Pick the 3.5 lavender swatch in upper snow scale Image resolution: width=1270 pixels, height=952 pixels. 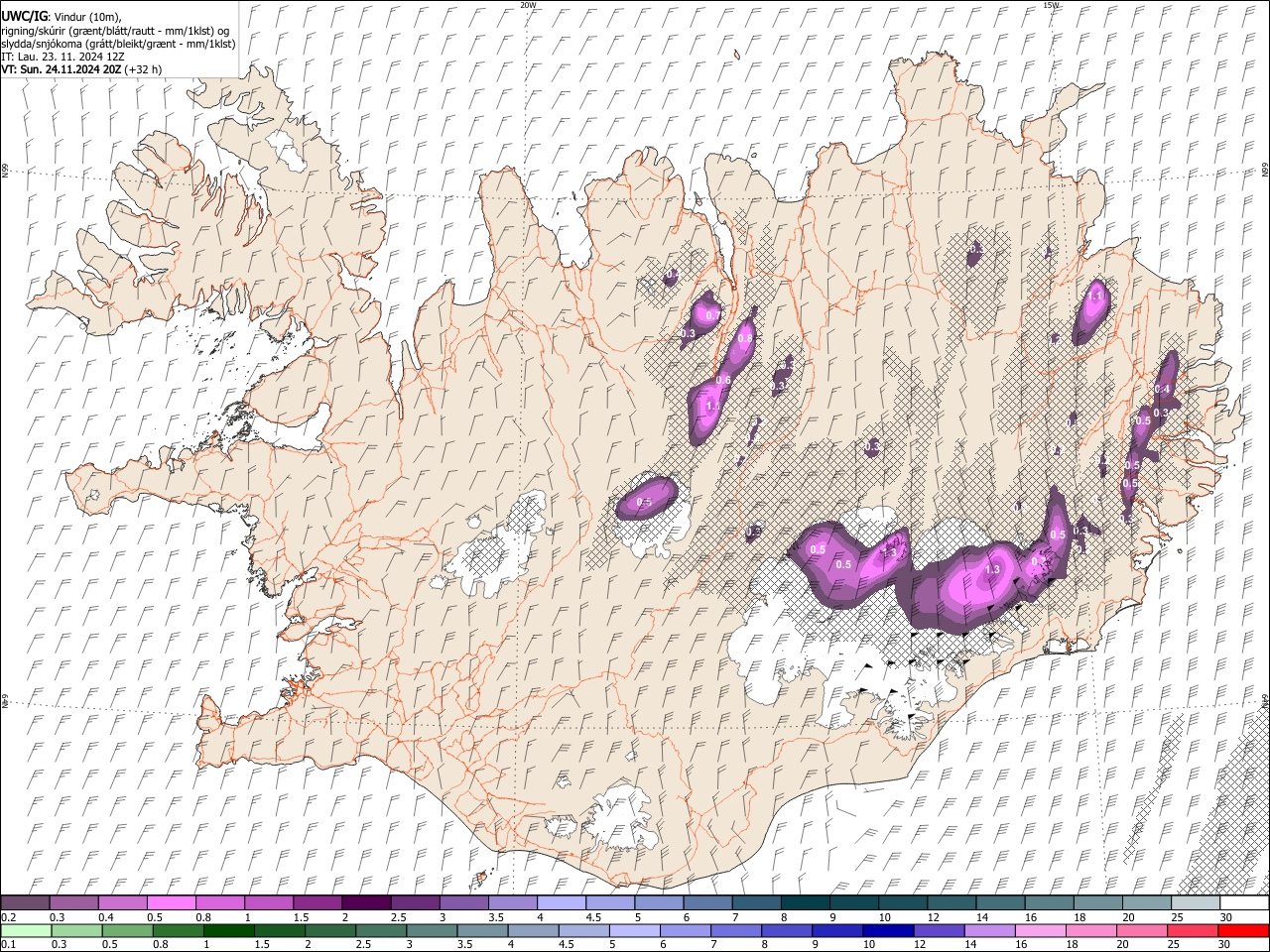[x=512, y=902]
